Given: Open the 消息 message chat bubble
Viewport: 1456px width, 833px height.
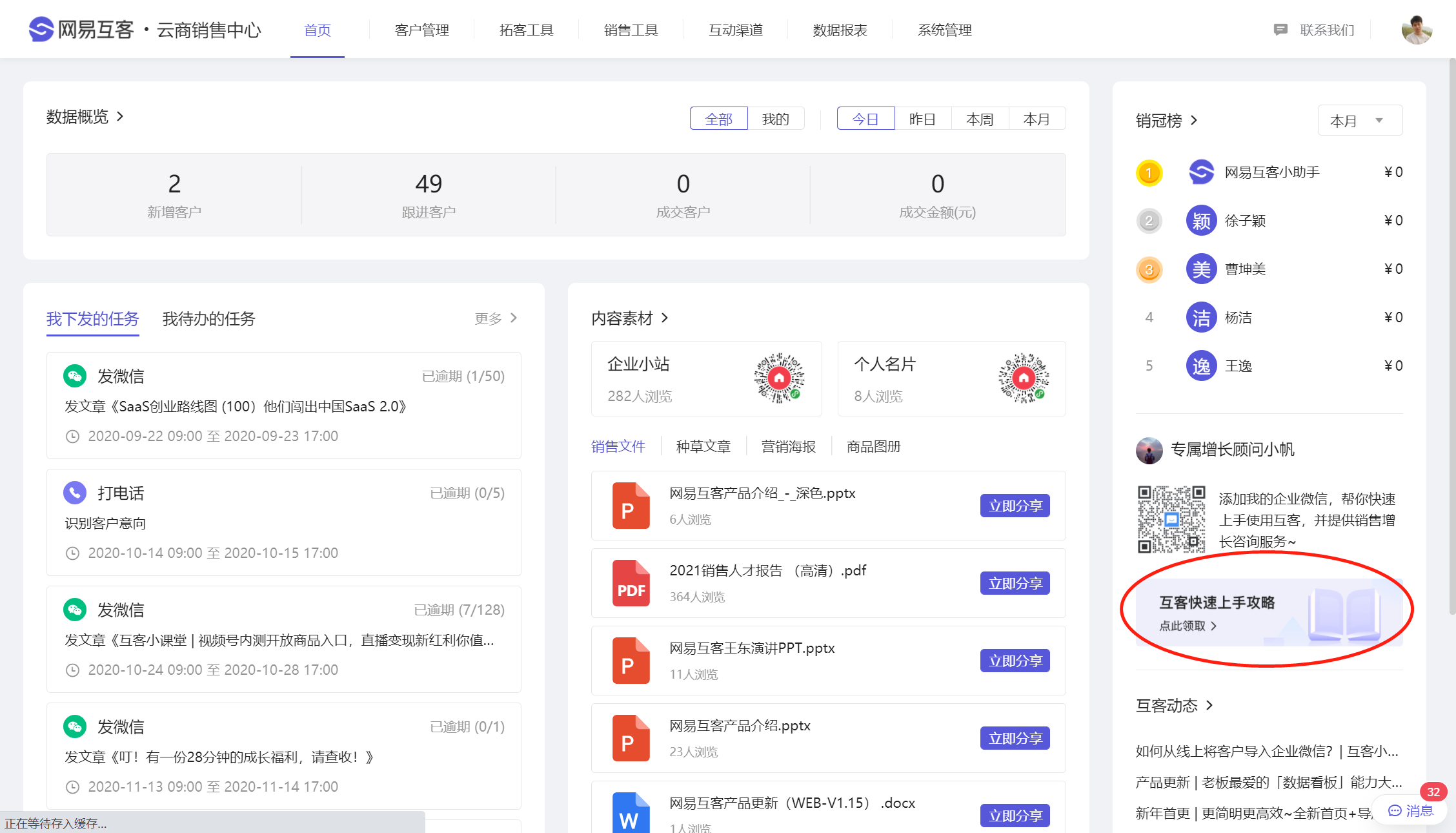Looking at the screenshot, I should (1411, 810).
